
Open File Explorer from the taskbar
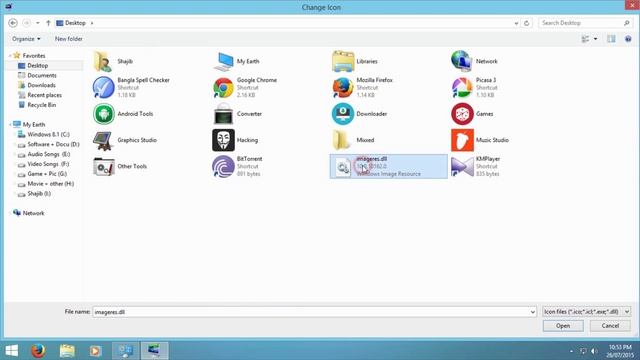[x=67, y=351]
